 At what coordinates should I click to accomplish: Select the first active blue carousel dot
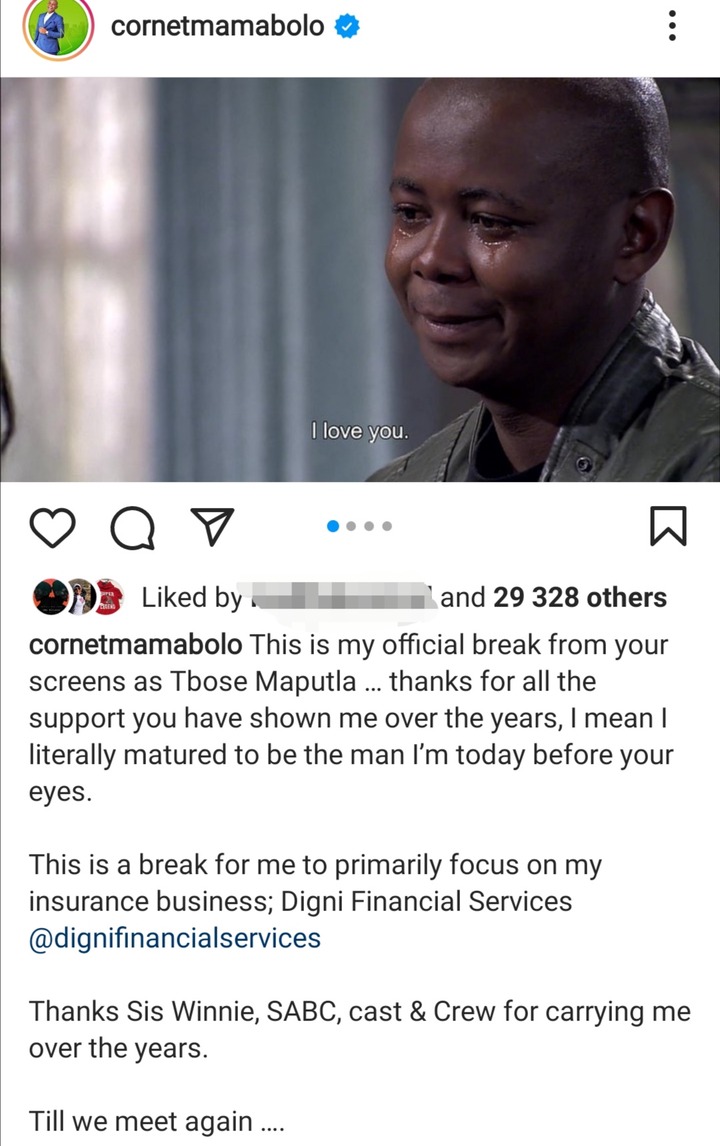(x=333, y=526)
